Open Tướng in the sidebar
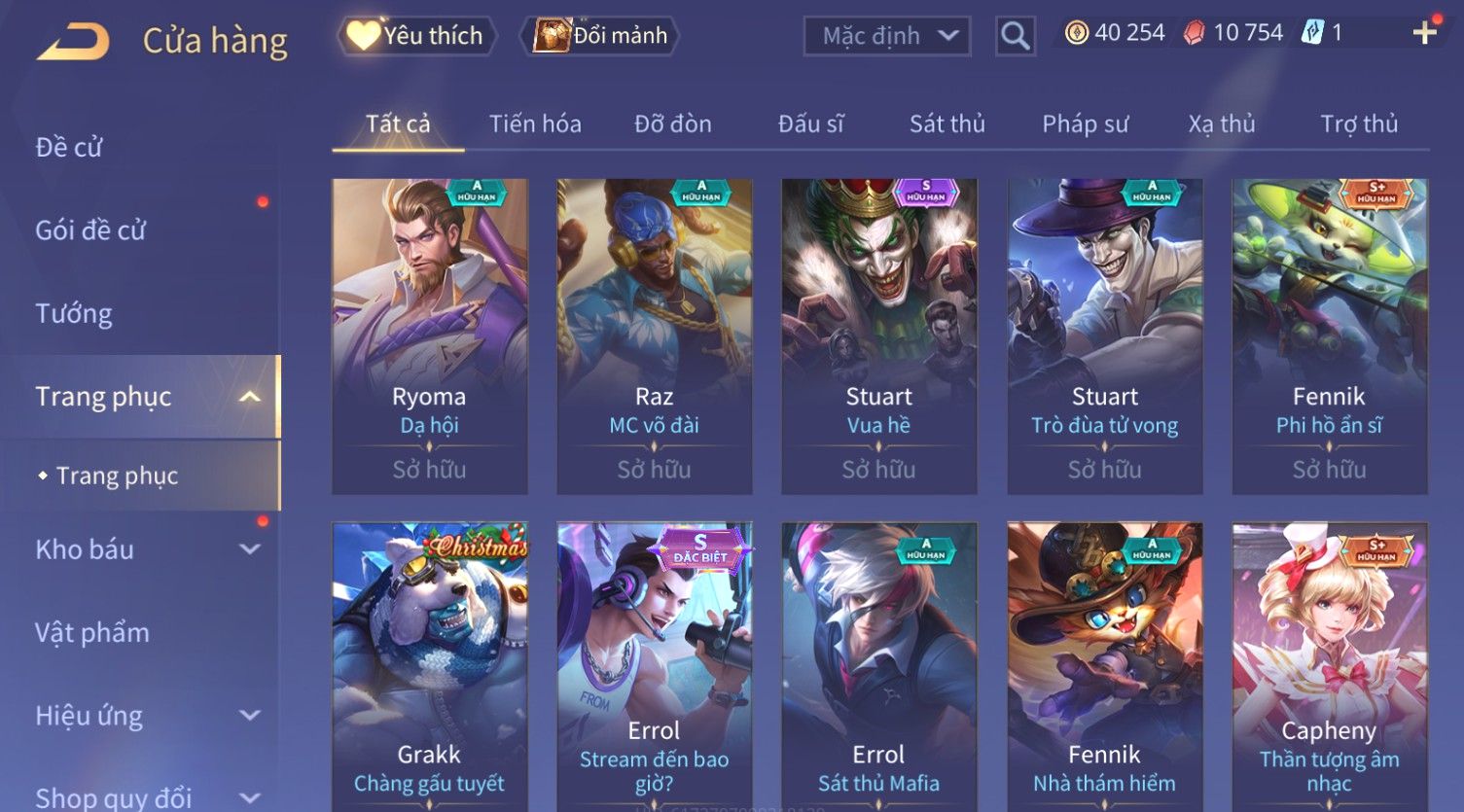The height and width of the screenshot is (812, 1464). pyautogui.click(x=74, y=313)
